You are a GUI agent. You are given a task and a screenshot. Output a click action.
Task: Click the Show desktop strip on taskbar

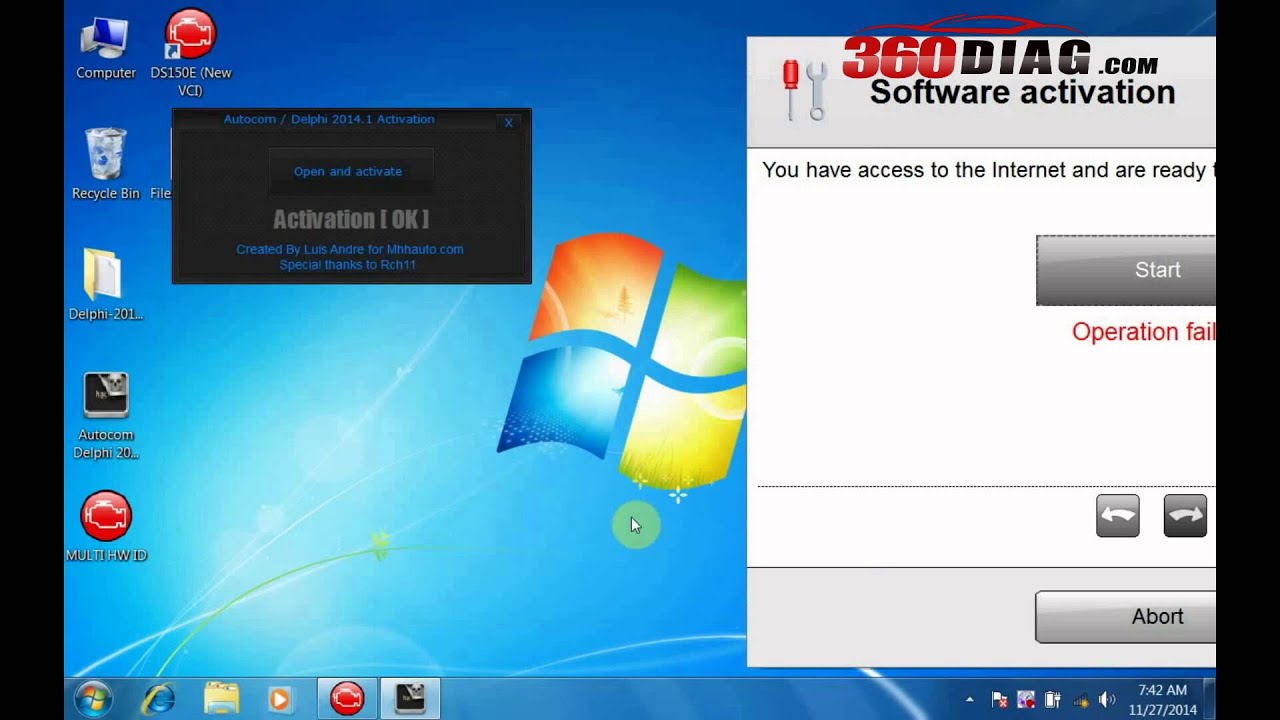tap(1210, 699)
